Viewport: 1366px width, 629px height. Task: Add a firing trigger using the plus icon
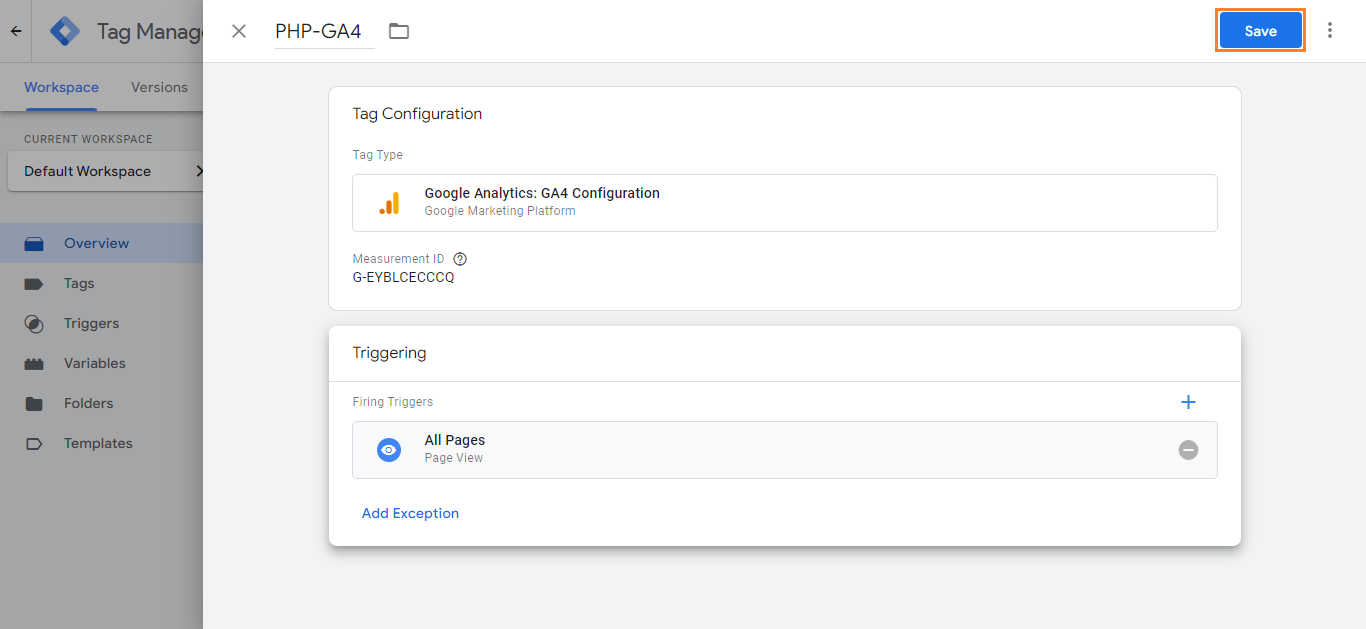[1188, 401]
